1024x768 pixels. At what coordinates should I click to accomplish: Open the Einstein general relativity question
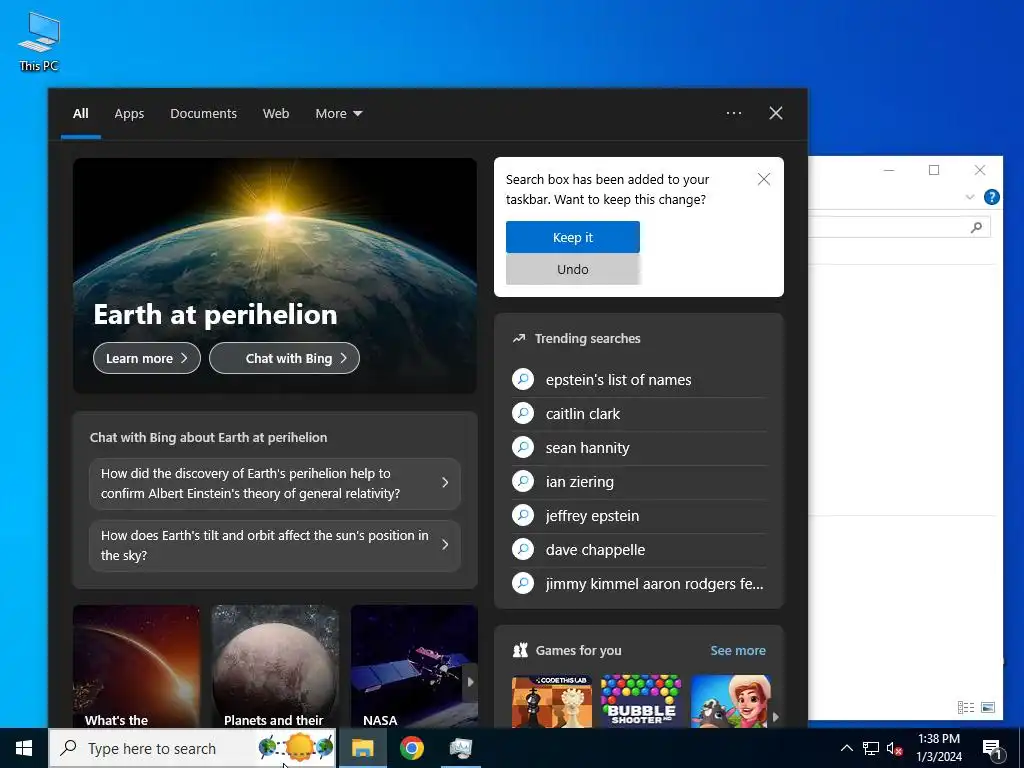click(275, 483)
